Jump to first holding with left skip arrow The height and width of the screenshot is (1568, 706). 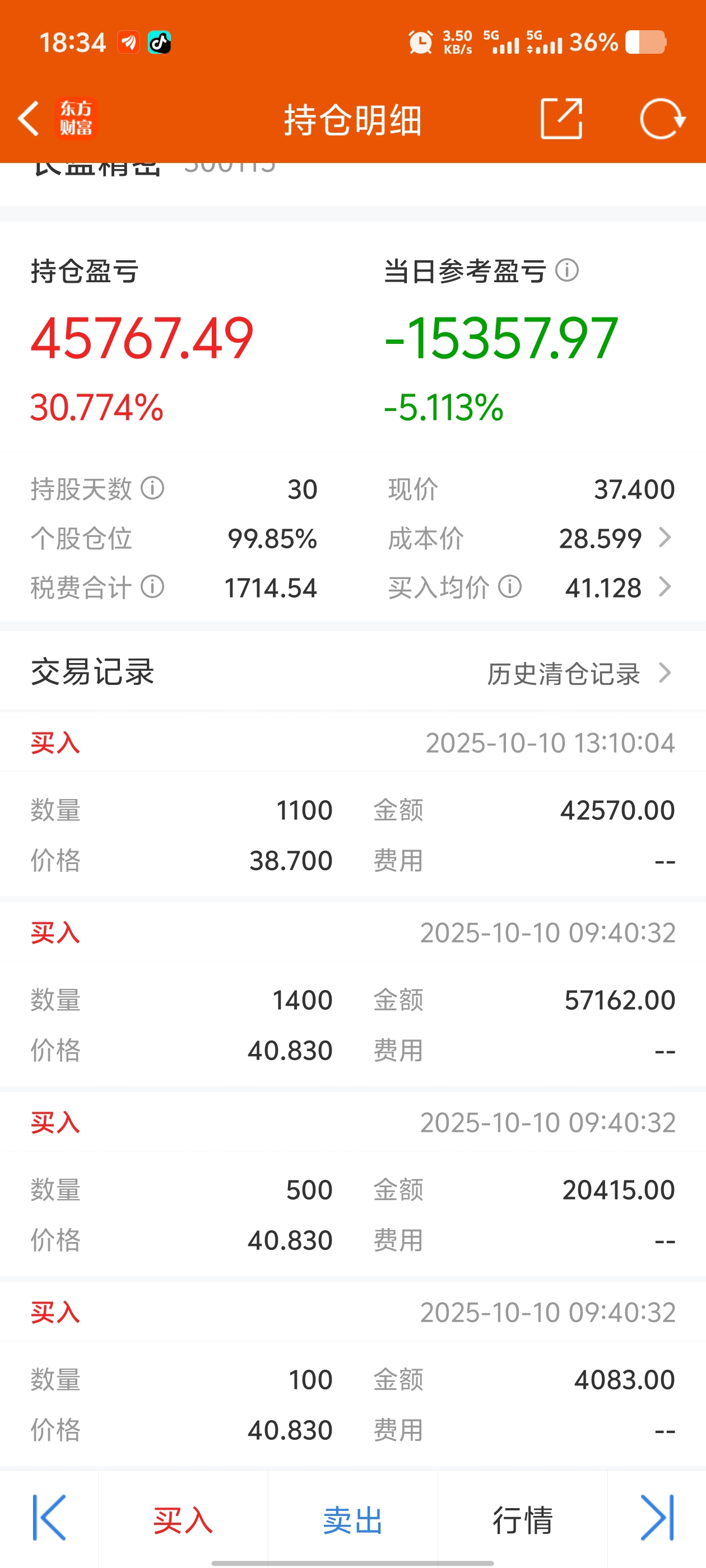49,1518
